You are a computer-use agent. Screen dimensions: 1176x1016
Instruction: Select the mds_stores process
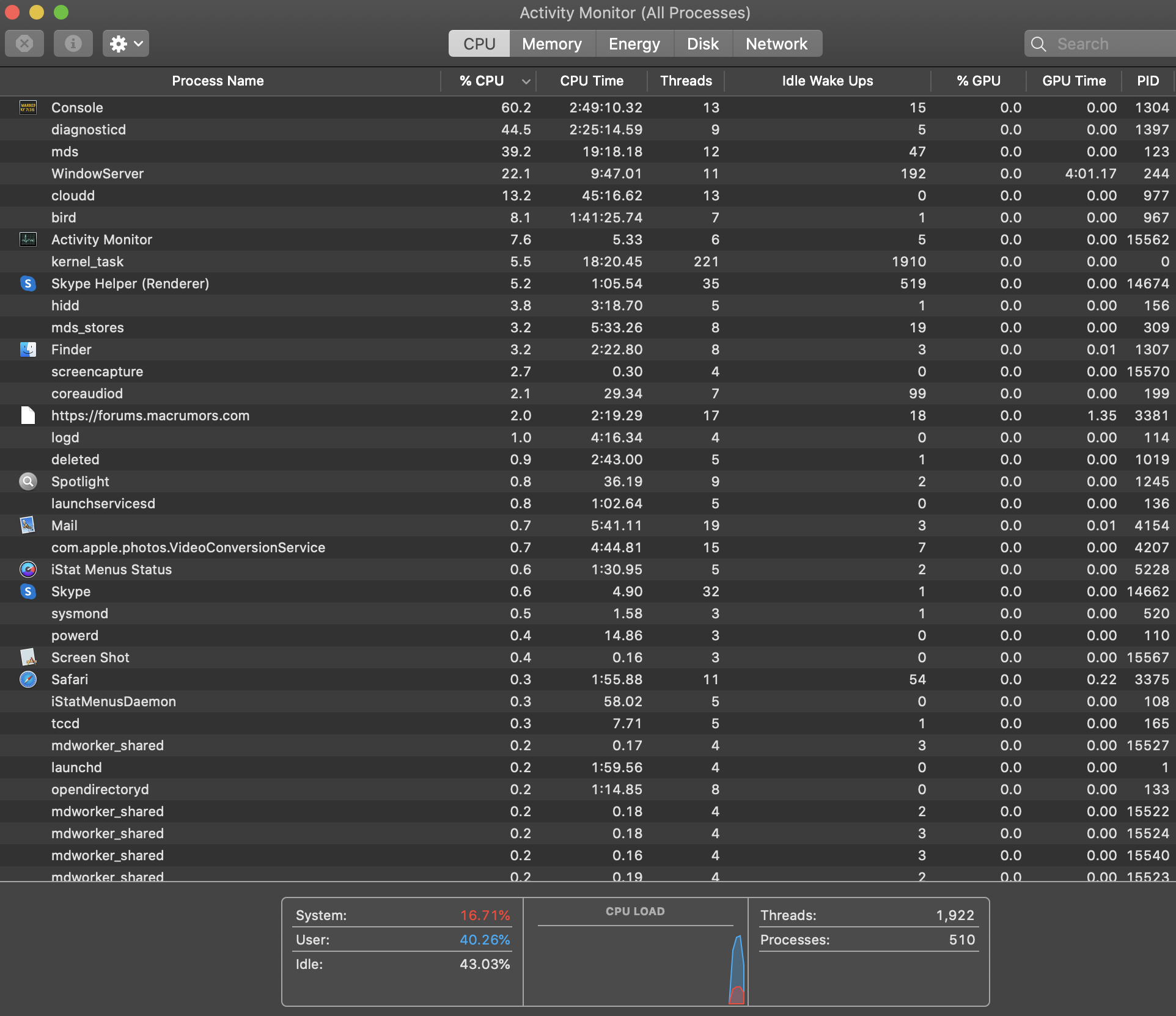588,327
